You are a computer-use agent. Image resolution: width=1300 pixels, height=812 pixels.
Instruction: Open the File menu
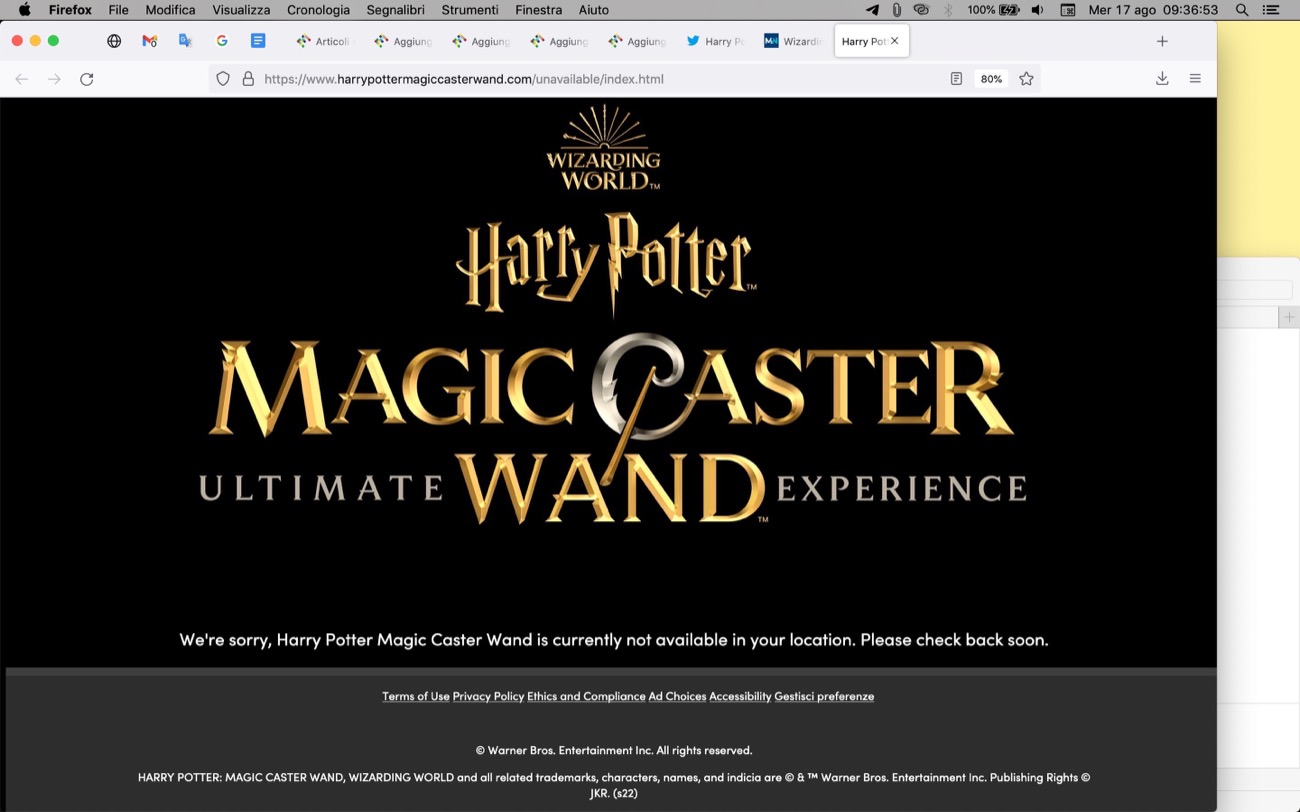click(x=118, y=10)
